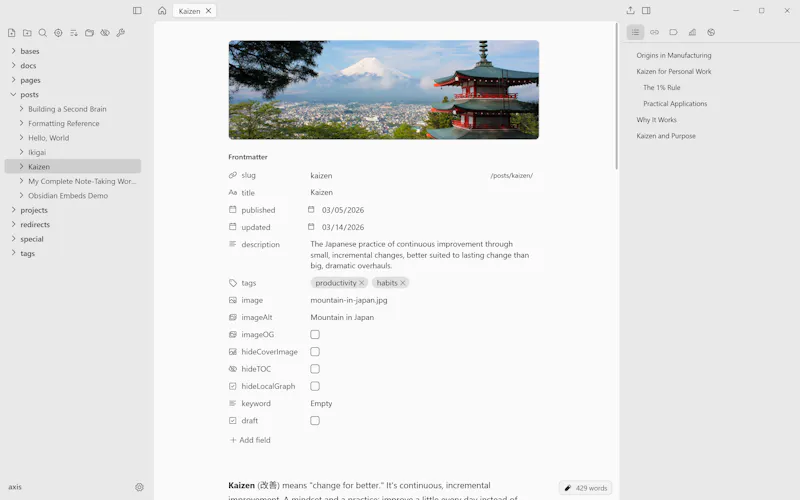Close the Kaizen tab
Viewport: 800px width, 500px height.
click(208, 11)
